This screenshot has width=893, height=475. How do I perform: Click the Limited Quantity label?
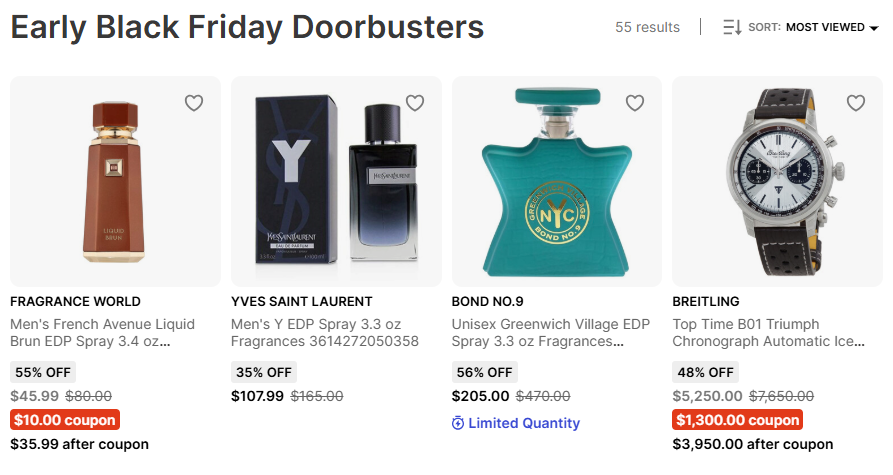(524, 423)
